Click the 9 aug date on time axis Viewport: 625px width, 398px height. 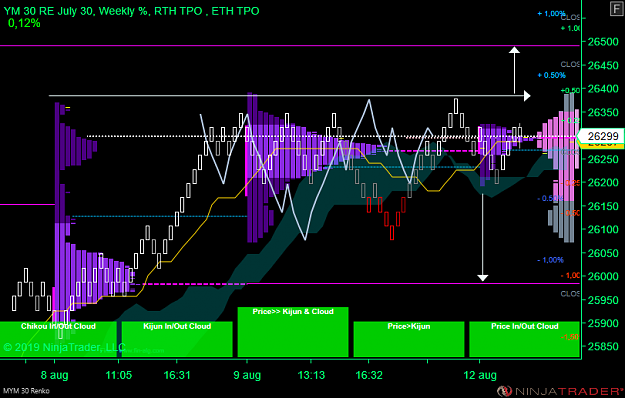247,375
